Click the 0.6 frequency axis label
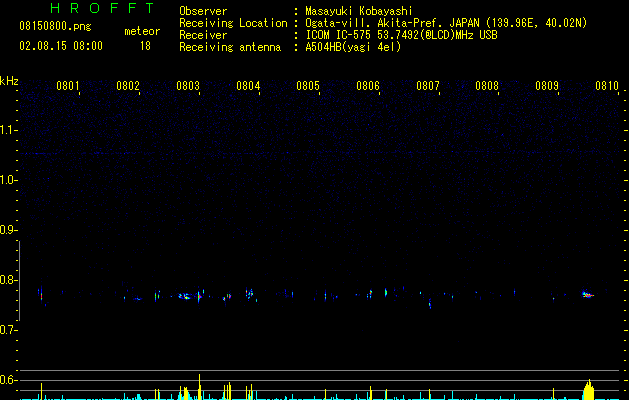The width and height of the screenshot is (629, 400). (8, 380)
